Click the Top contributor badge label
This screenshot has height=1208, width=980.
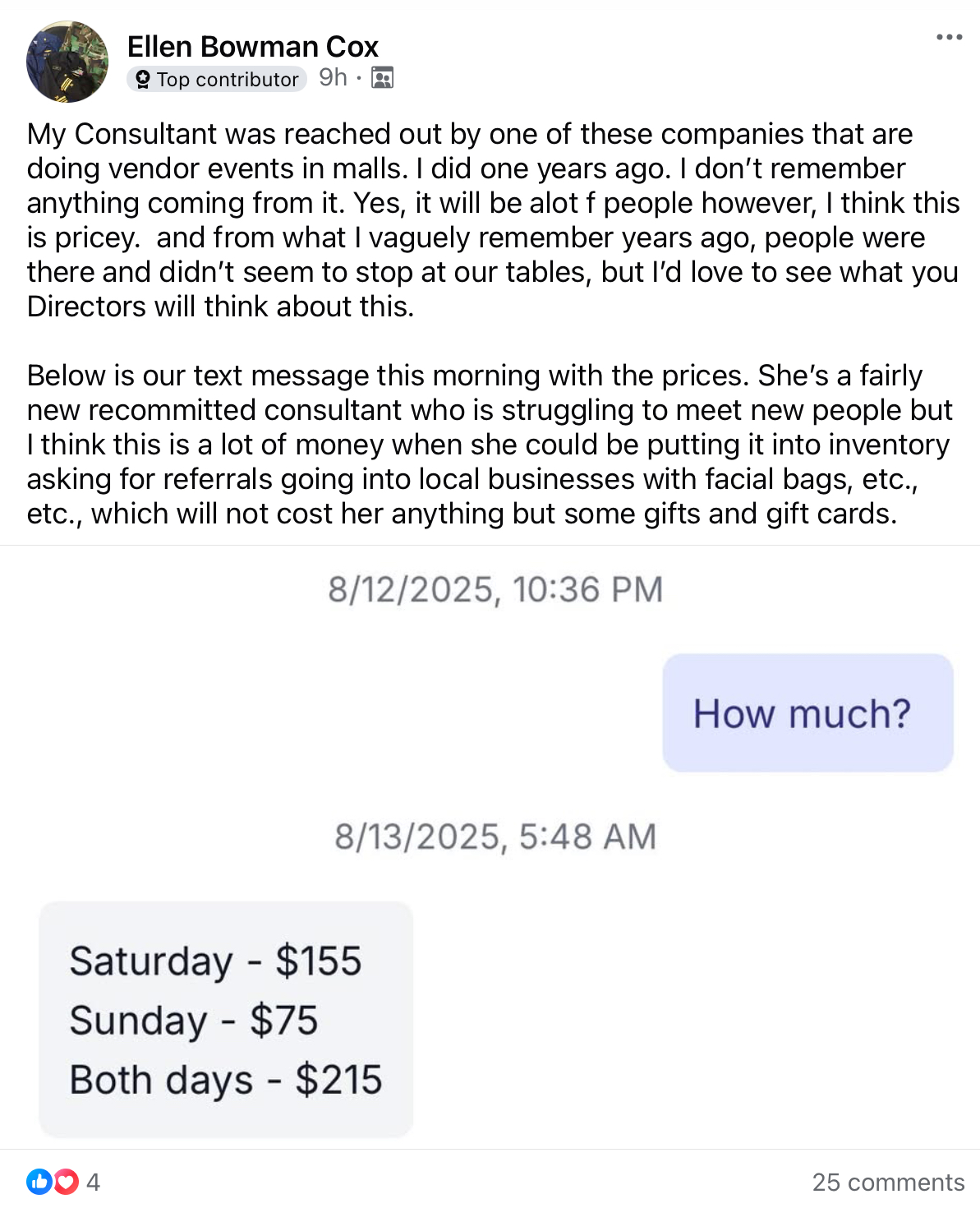click(217, 79)
